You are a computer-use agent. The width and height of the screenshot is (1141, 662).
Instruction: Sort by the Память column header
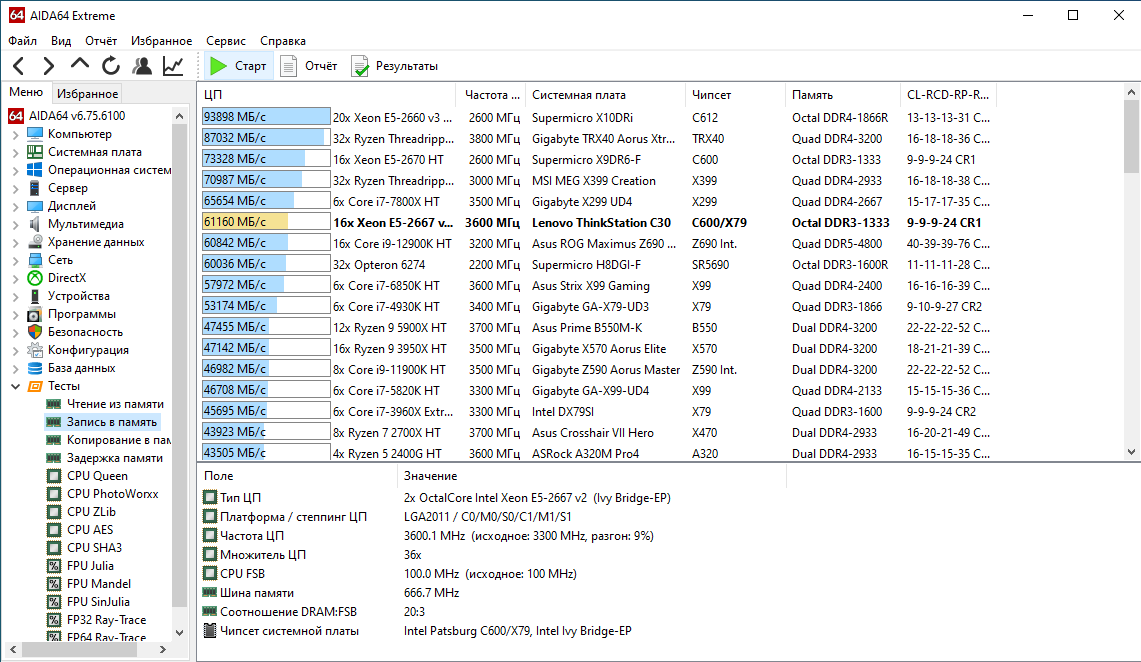(x=843, y=95)
